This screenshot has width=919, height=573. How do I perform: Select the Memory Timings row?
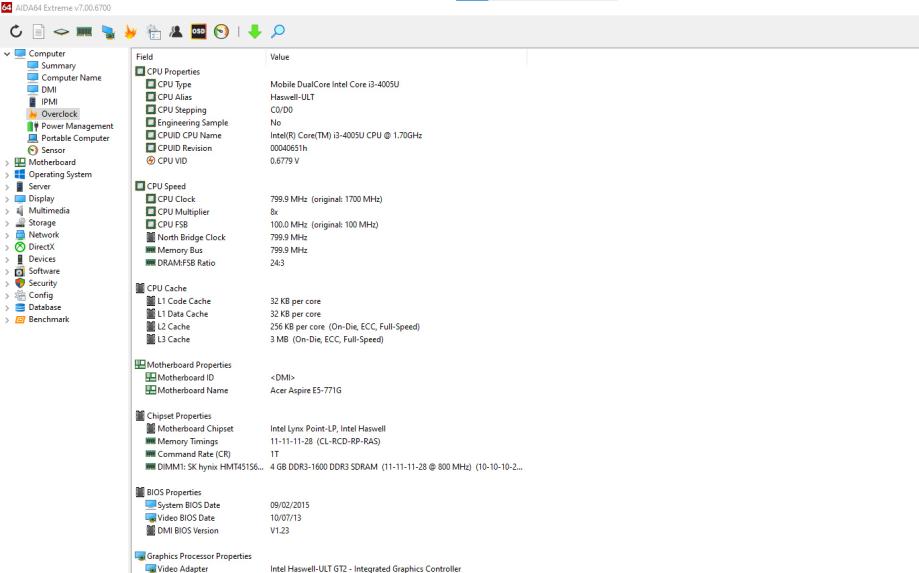[331, 441]
